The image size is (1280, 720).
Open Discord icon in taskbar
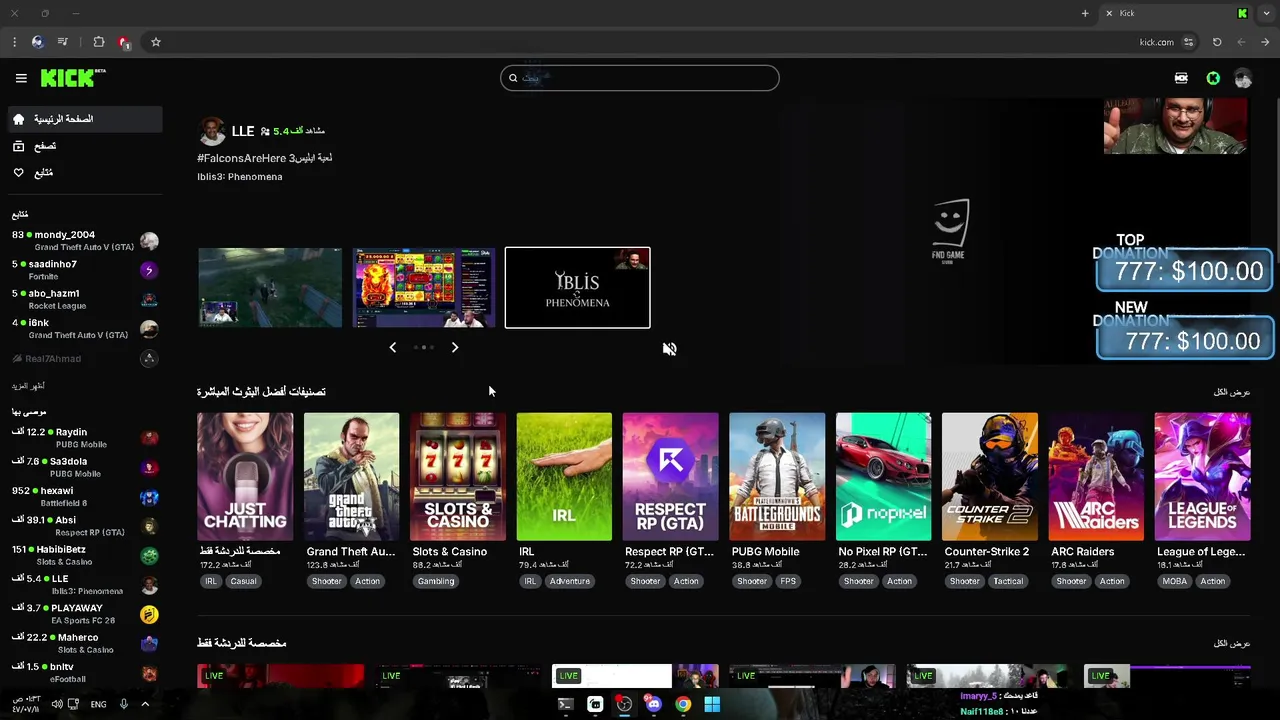click(654, 704)
